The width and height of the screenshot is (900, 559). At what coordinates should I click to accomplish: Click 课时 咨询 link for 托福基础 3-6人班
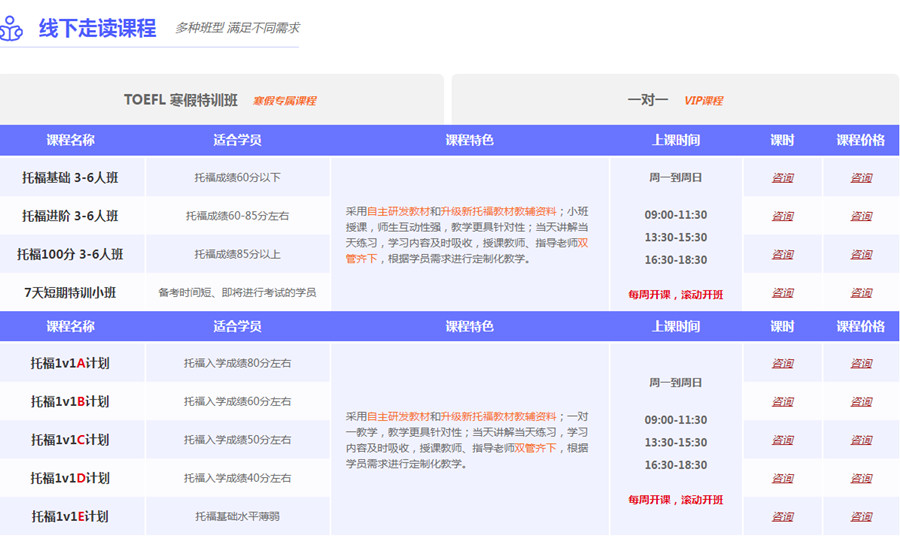click(782, 178)
